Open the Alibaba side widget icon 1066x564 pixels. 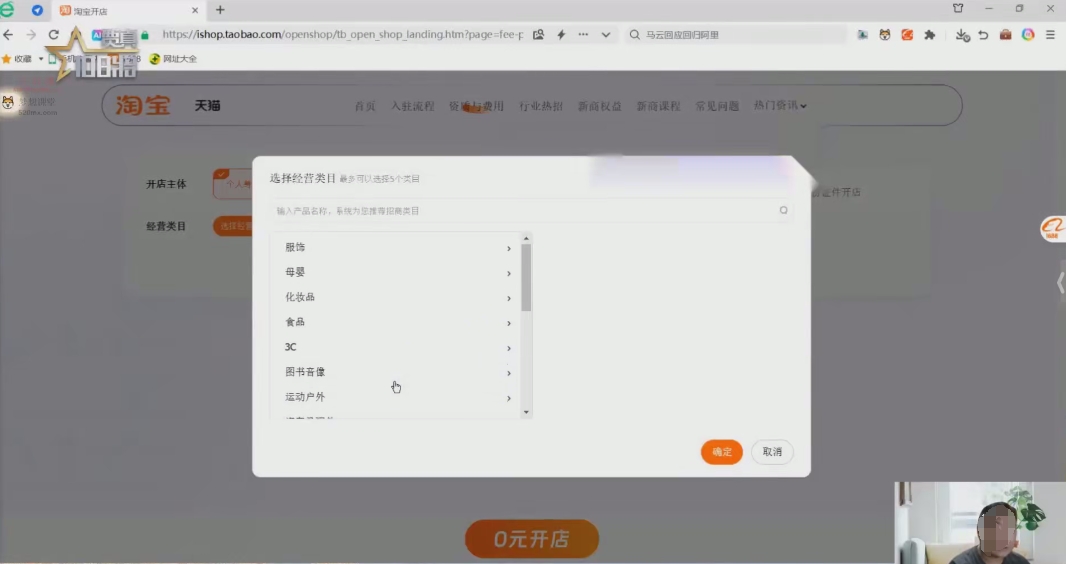pos(1053,228)
